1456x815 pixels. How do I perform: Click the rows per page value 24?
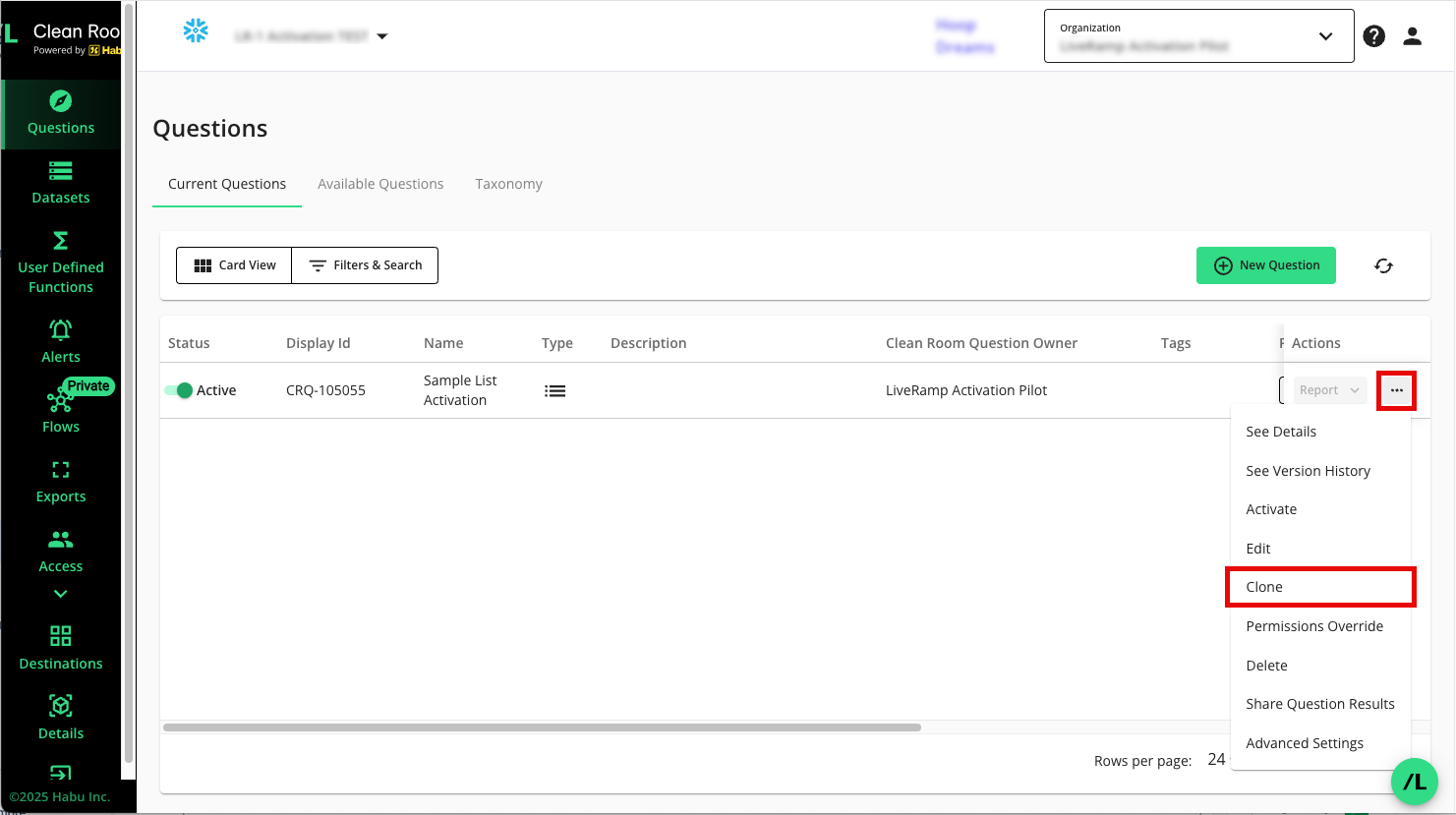1216,759
